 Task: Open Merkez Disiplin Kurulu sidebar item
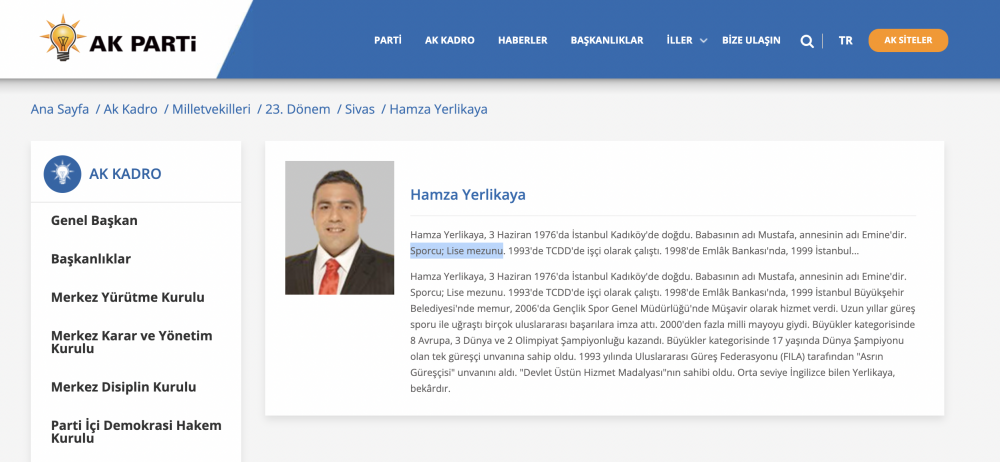click(123, 387)
